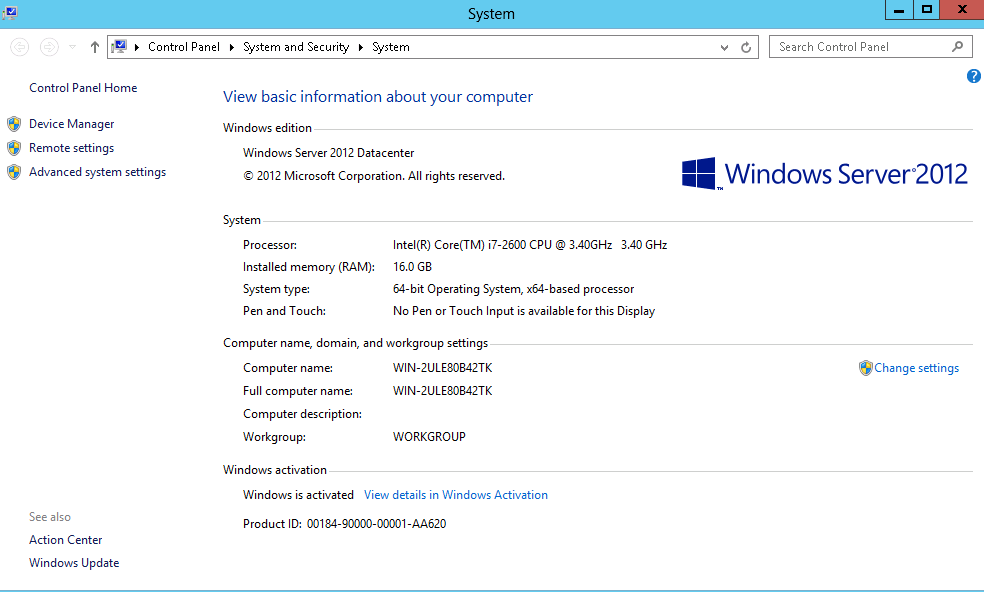Click the shield icon beside Change settings
Viewport: 984px width, 592px height.
click(865, 368)
